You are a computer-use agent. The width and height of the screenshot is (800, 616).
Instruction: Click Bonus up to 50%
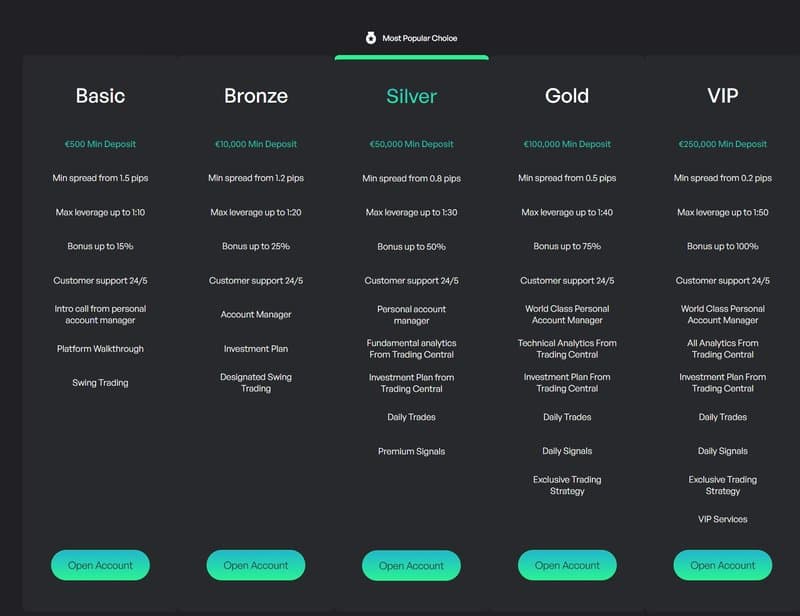(x=411, y=247)
